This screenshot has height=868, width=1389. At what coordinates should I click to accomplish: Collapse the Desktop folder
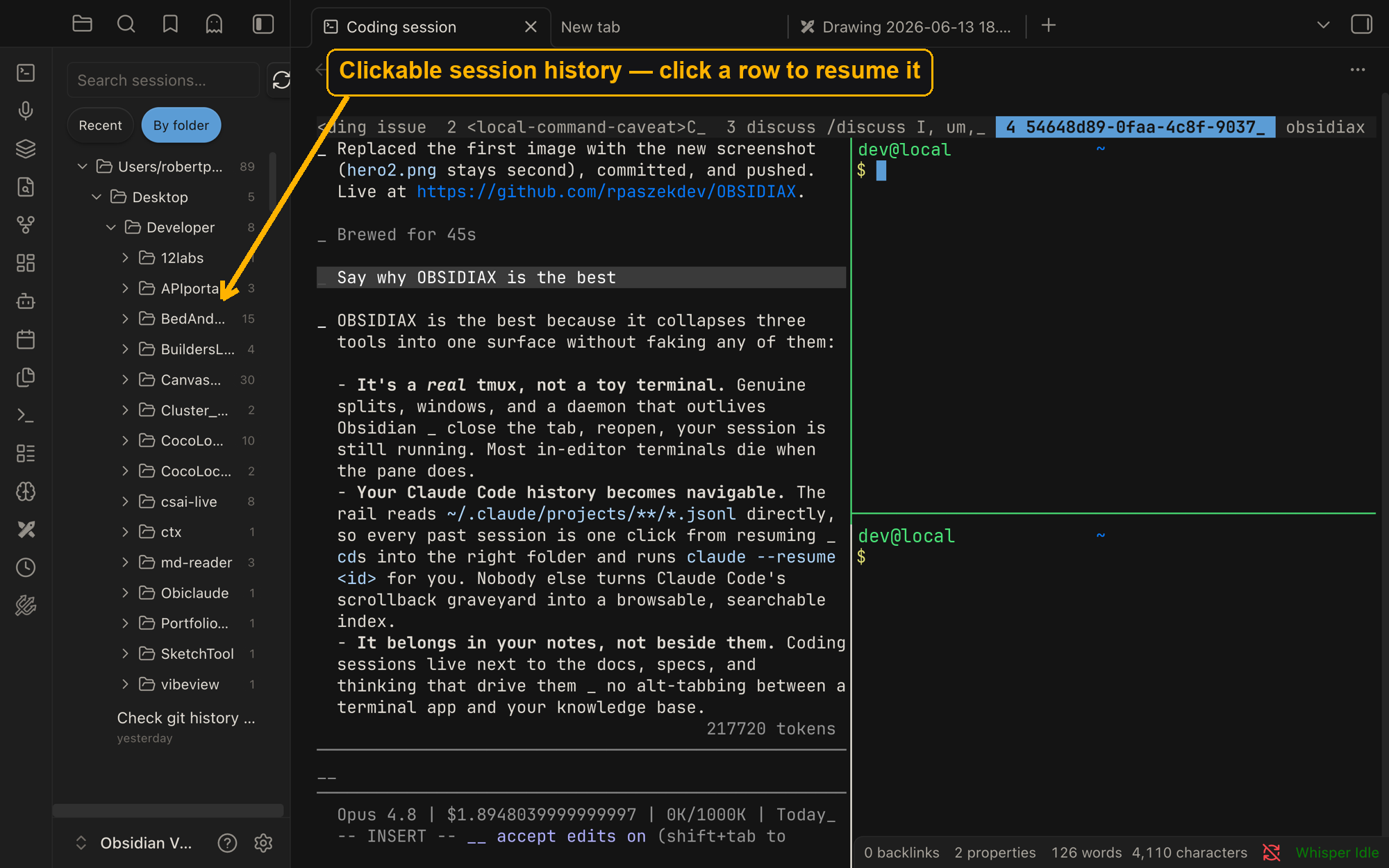(x=97, y=197)
